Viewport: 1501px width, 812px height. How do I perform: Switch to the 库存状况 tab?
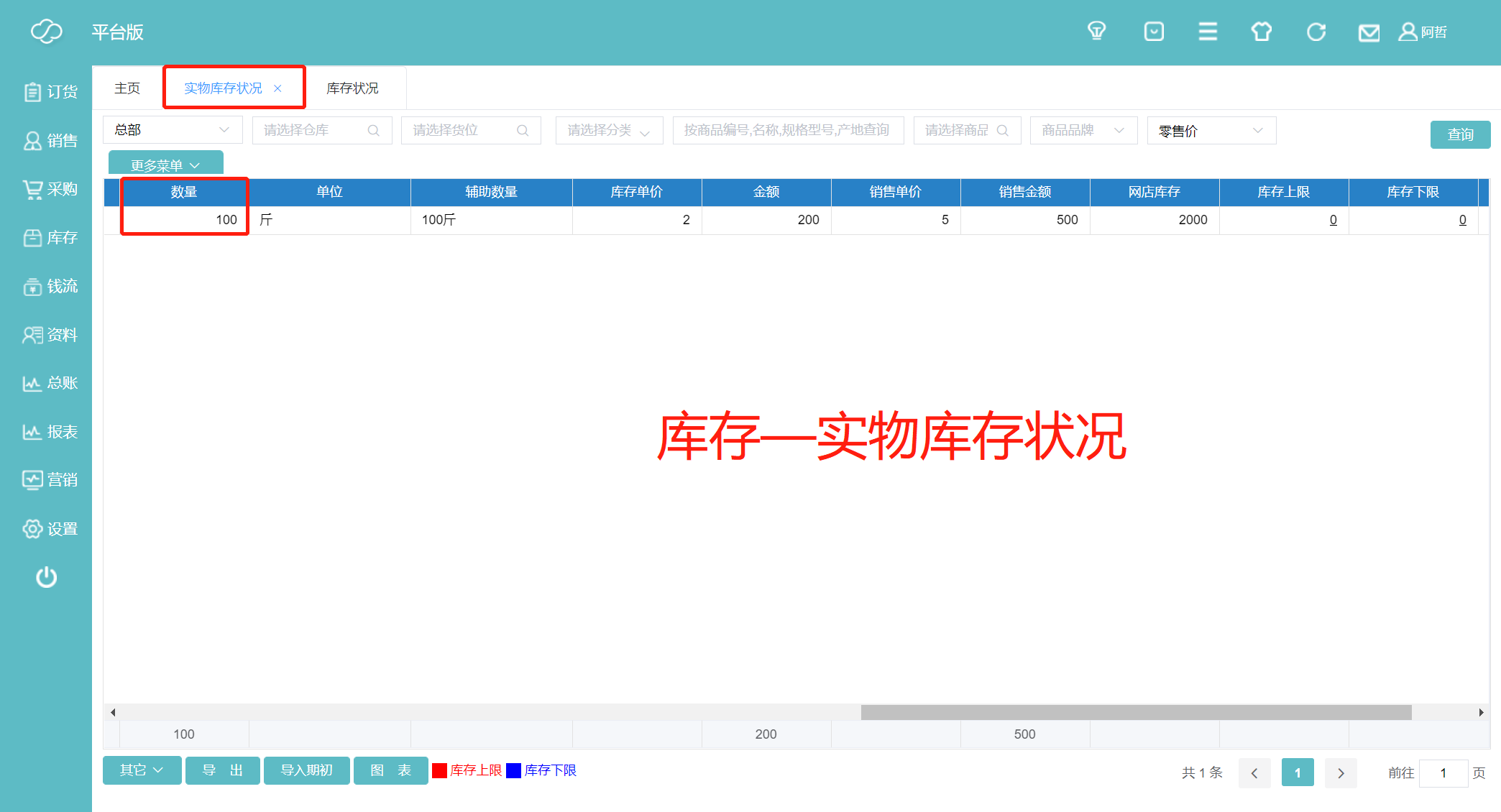(352, 88)
